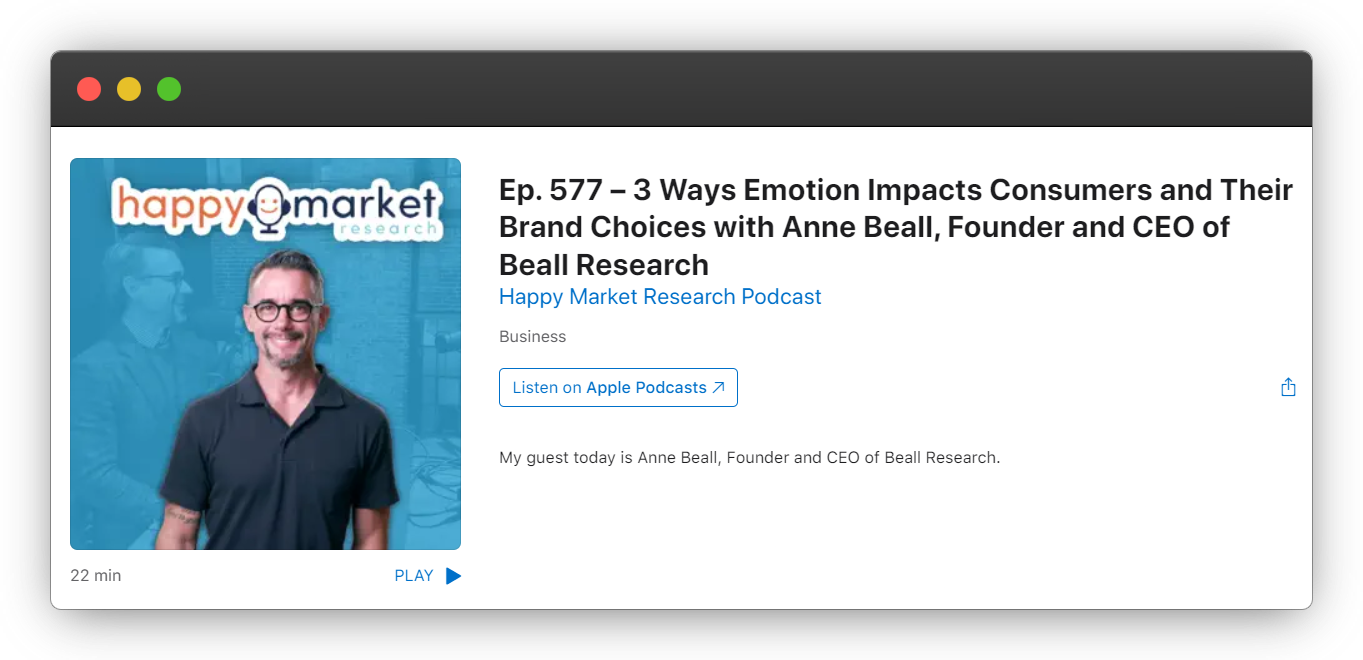This screenshot has width=1363, height=660.
Task: Click the upload-style share arrow icon
Action: click(1288, 387)
